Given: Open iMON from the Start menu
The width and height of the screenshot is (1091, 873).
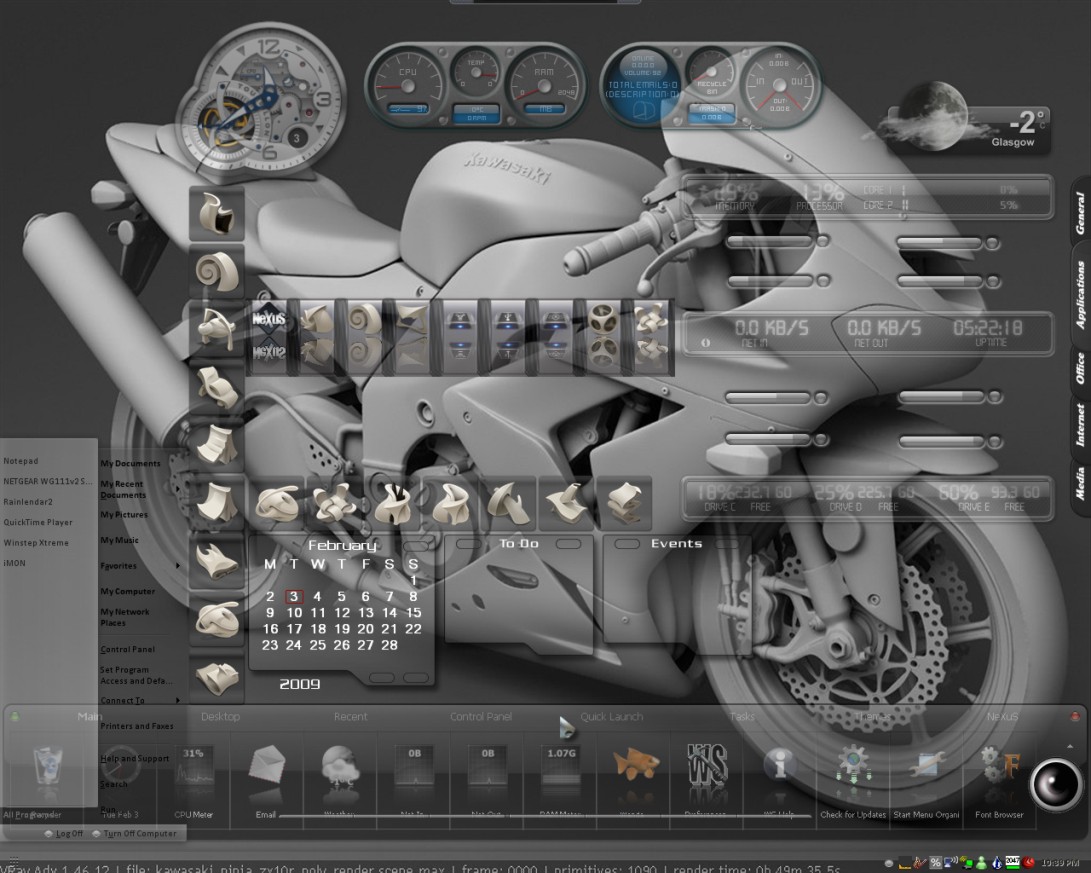Looking at the screenshot, I should tap(14, 563).
